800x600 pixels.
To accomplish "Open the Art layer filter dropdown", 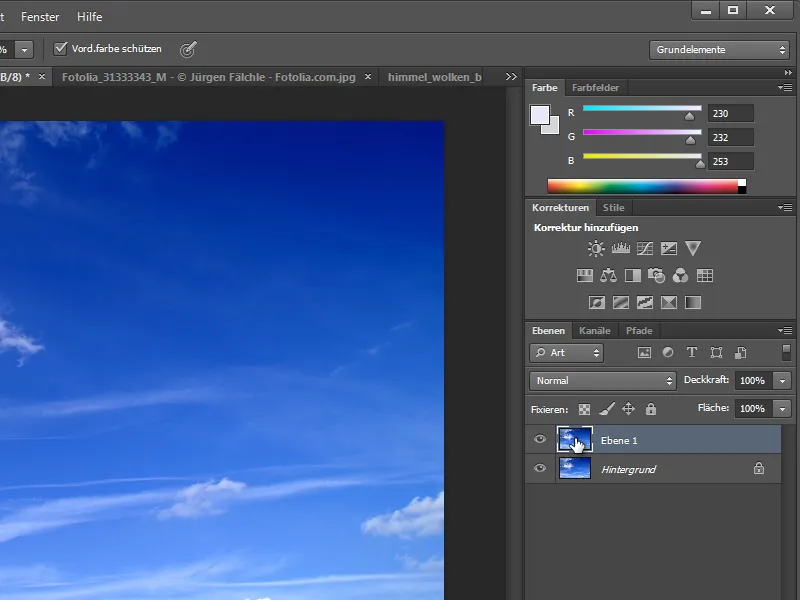I will pyautogui.click(x=567, y=353).
